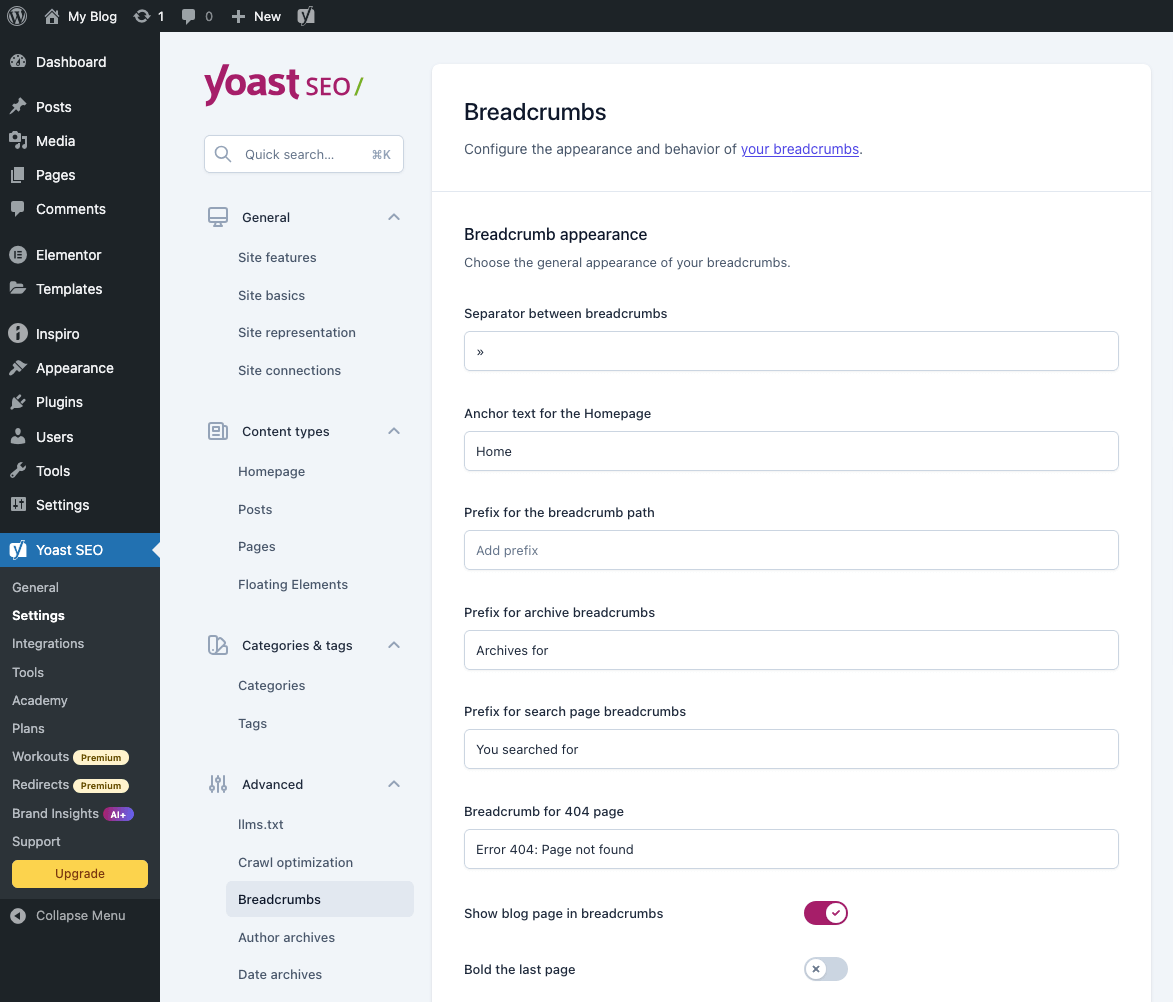Open the Yoast icon in the admin bar
This screenshot has height=1002, width=1173.
(x=305, y=15)
